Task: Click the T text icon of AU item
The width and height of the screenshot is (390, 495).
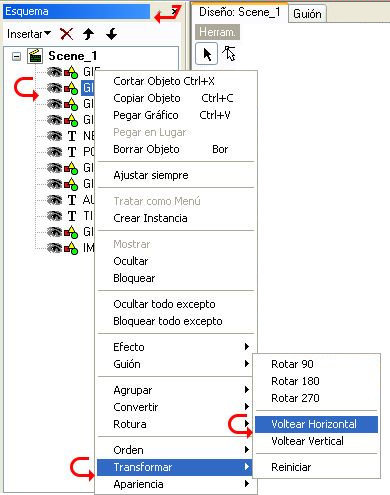Action: click(x=72, y=200)
